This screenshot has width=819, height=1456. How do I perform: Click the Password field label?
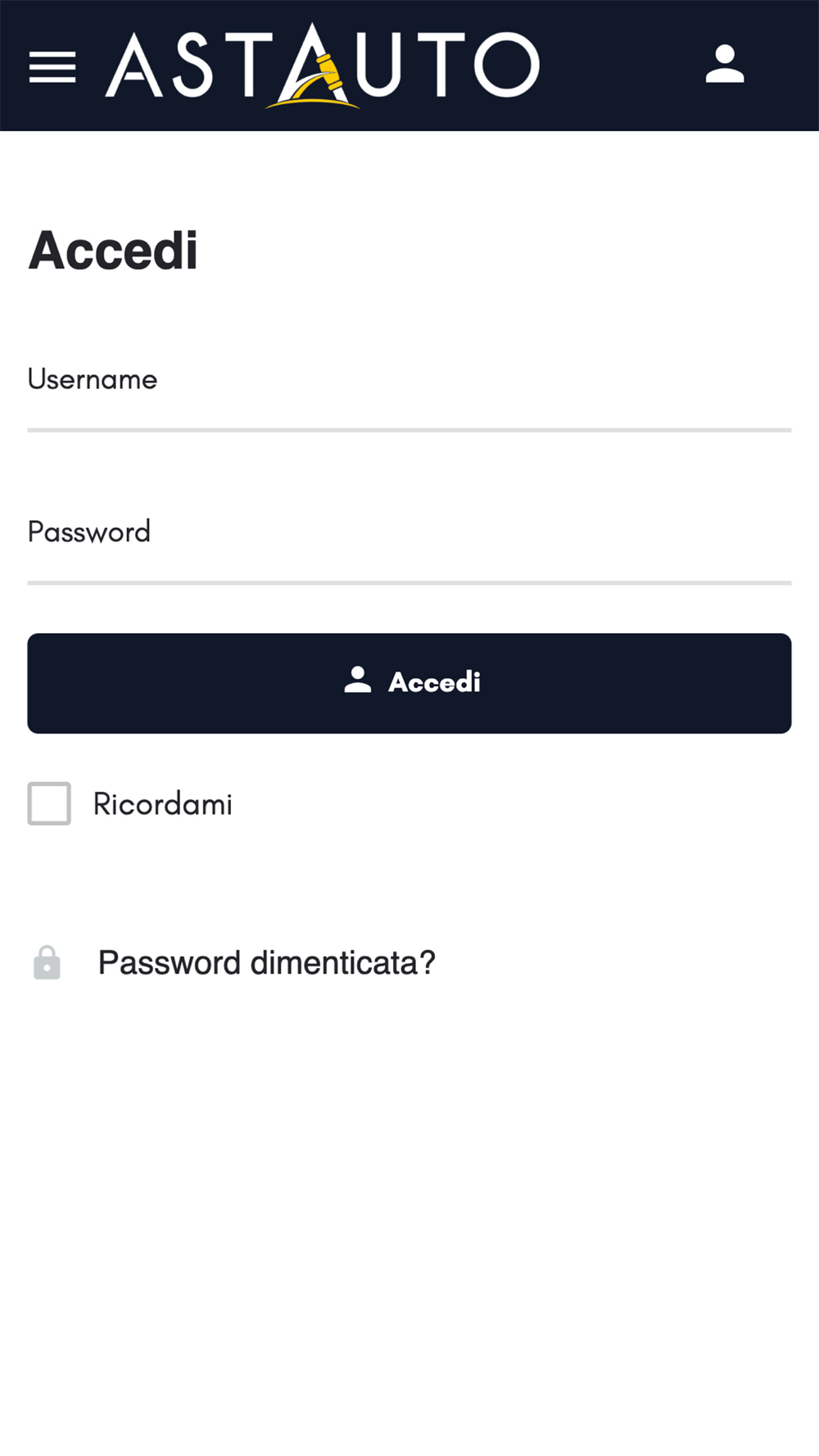(89, 532)
